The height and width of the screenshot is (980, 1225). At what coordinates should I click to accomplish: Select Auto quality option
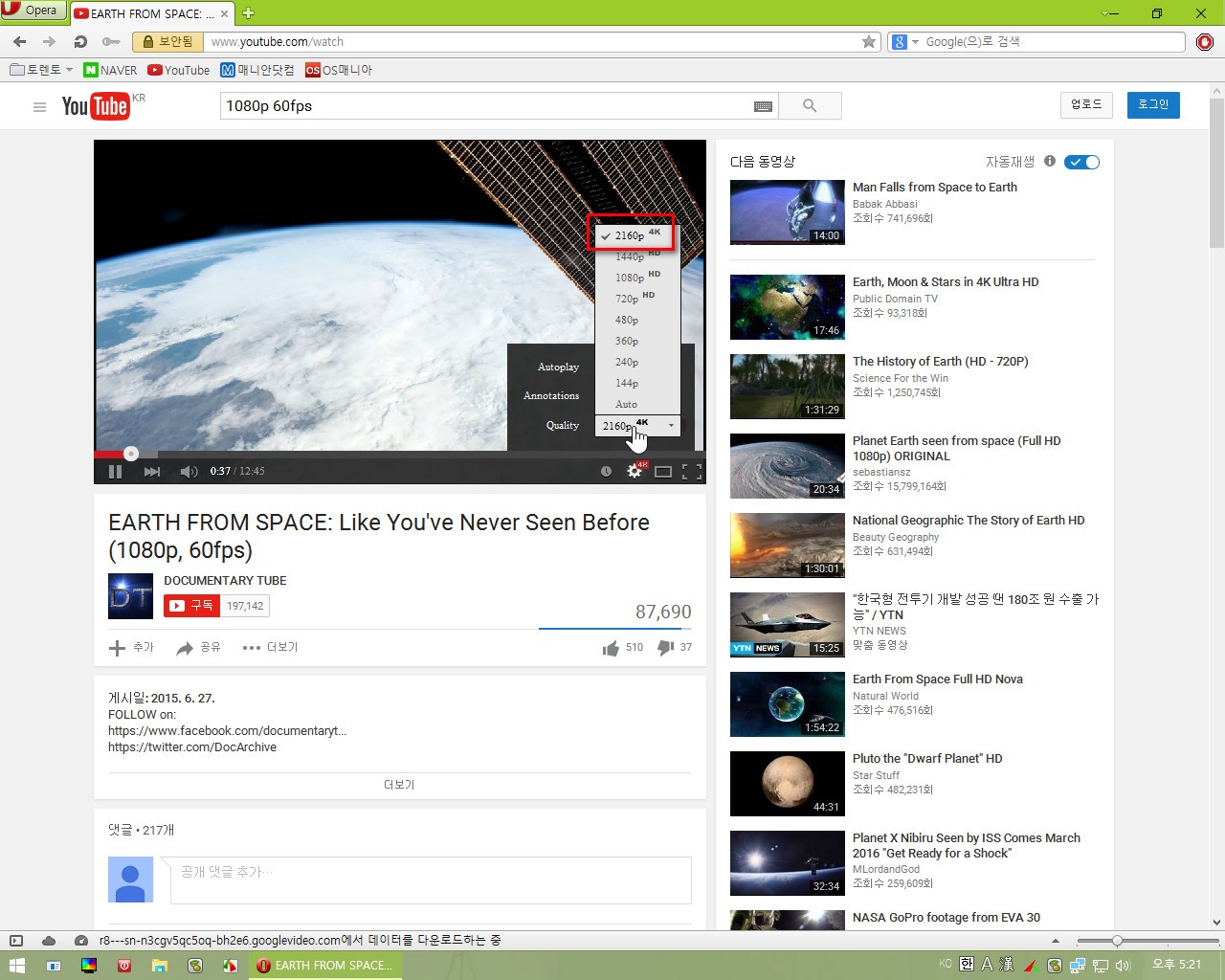(637, 404)
